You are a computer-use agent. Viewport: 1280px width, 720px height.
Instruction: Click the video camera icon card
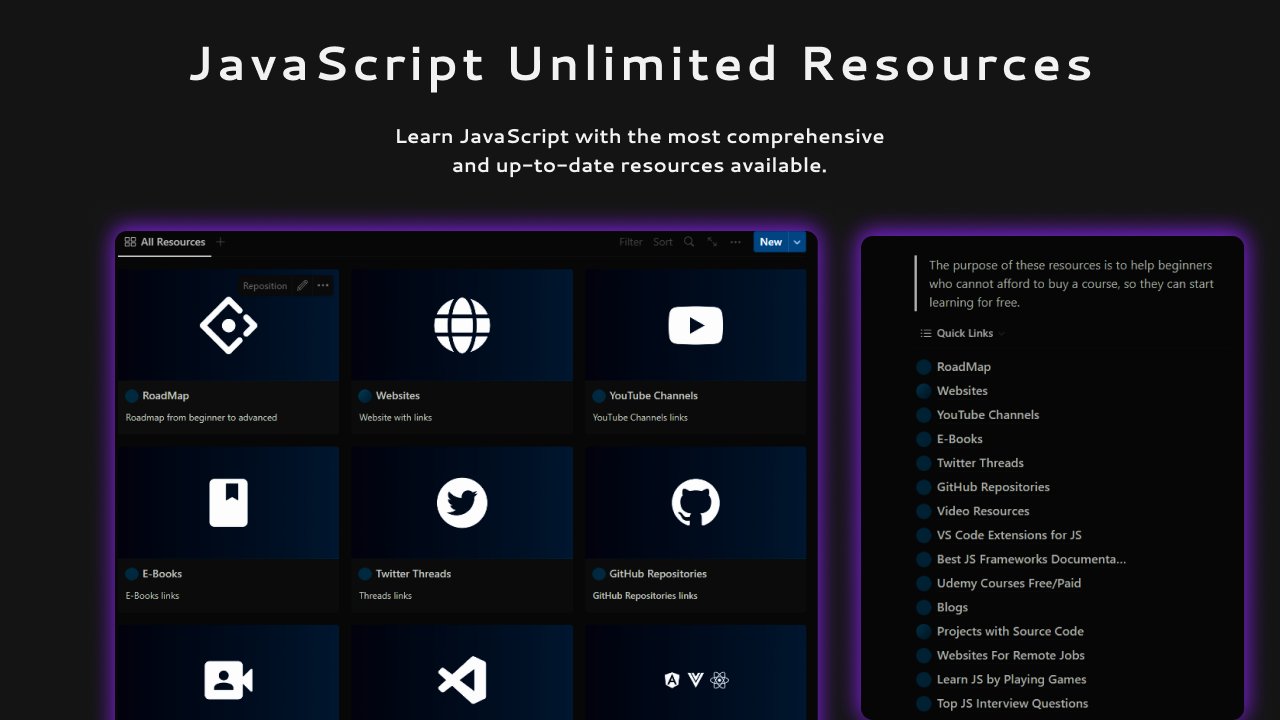(228, 680)
